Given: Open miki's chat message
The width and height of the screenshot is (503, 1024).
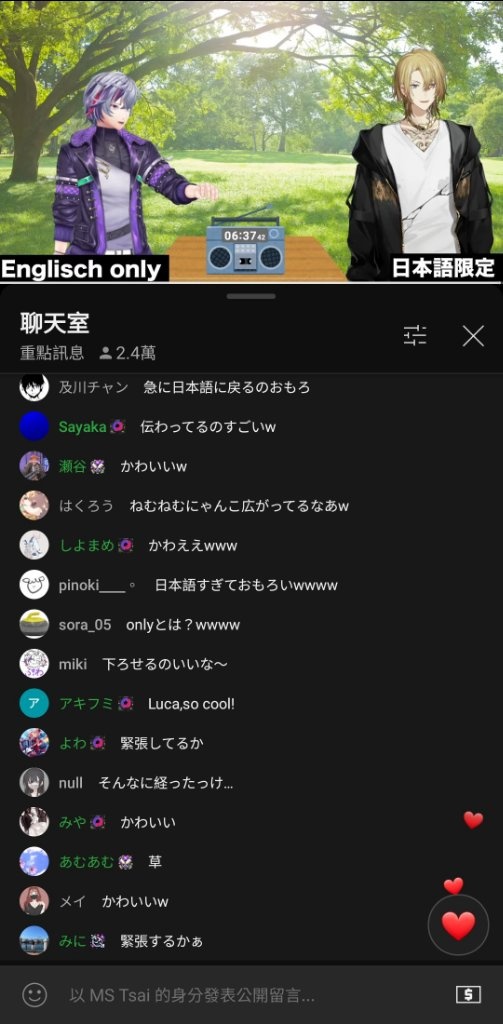Looking at the screenshot, I should tap(165, 664).
